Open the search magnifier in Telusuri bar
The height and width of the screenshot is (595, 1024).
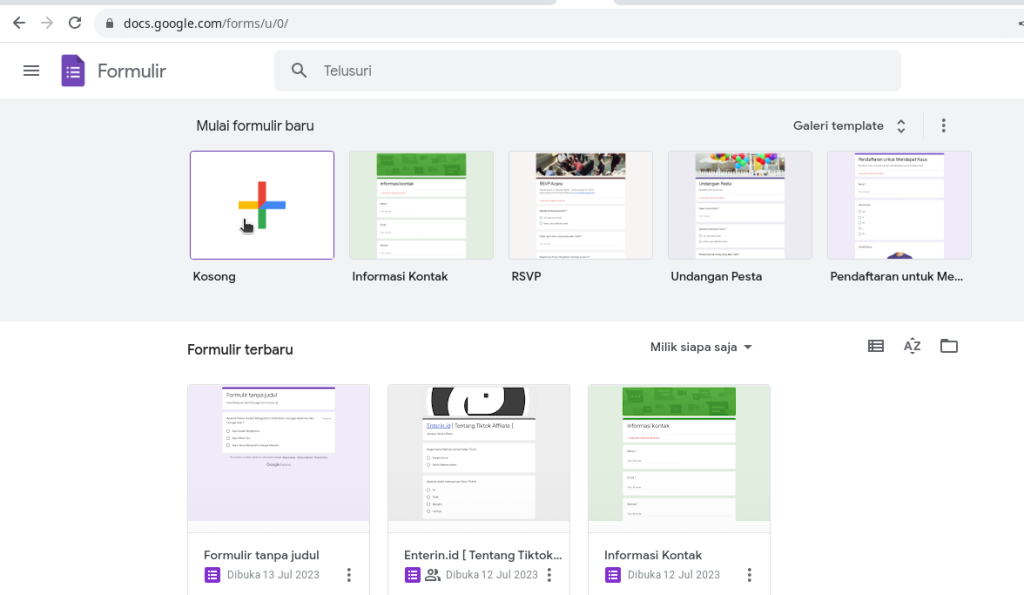(298, 70)
